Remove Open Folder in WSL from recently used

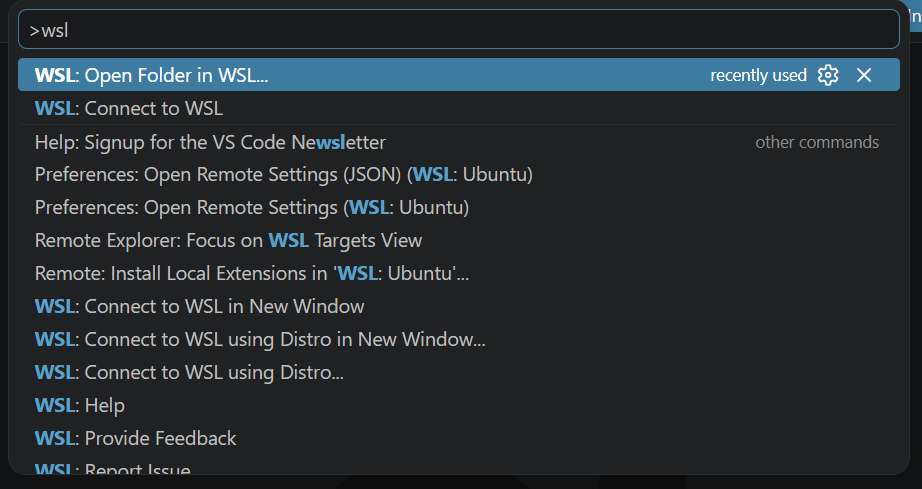tap(864, 75)
